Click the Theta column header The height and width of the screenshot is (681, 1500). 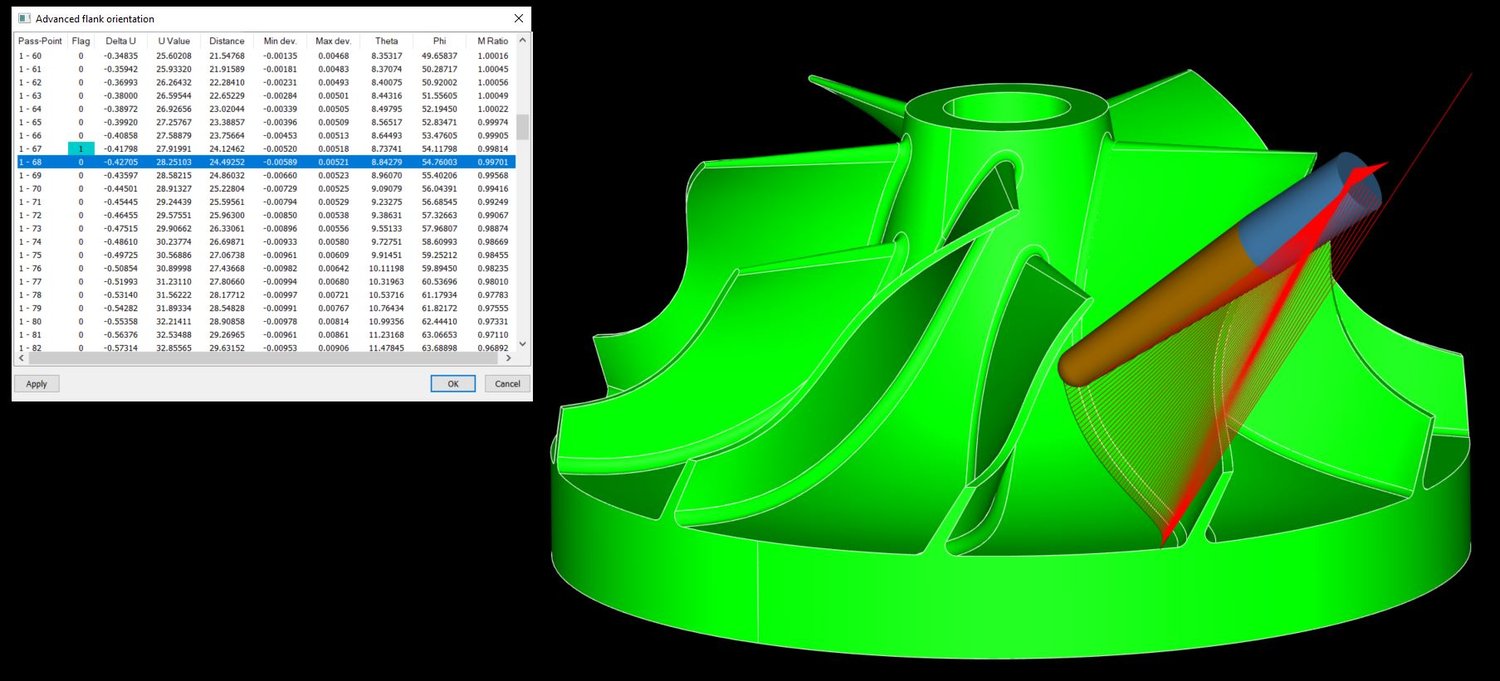coord(386,40)
